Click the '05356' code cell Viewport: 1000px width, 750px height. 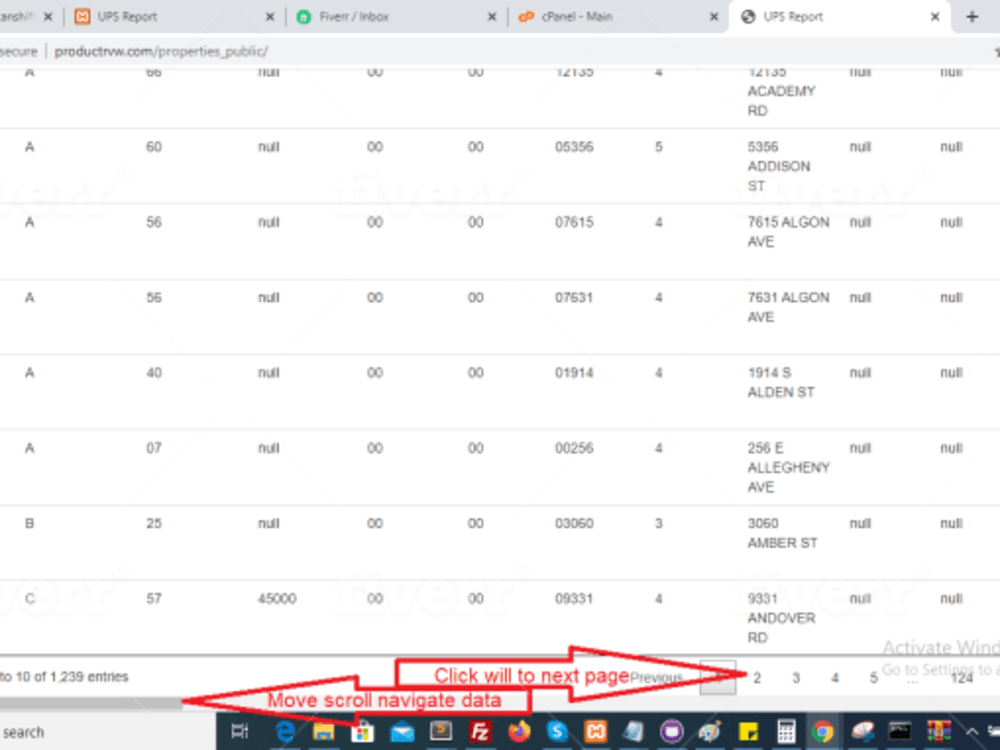coord(574,147)
